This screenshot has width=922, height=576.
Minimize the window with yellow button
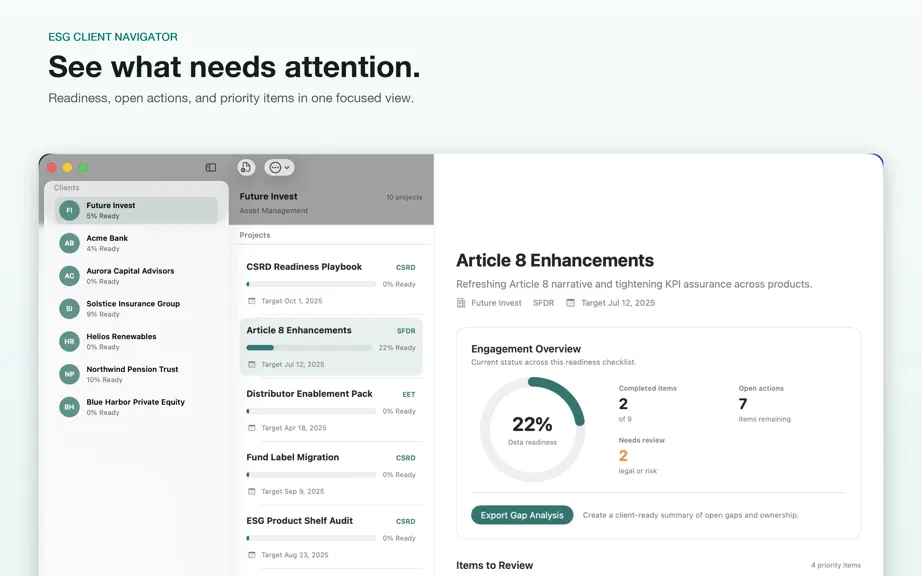point(68,168)
